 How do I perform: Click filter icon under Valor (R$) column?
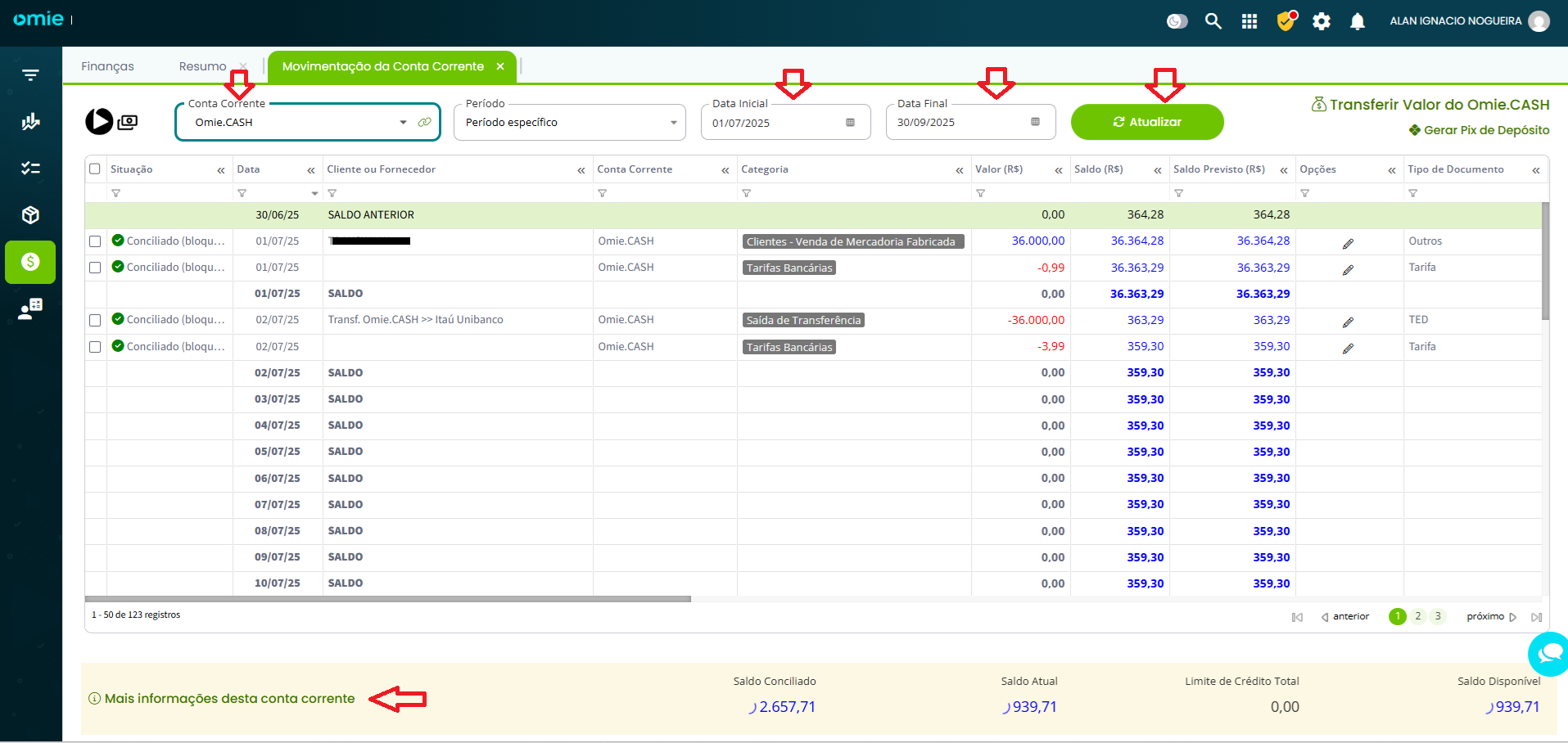(x=980, y=193)
